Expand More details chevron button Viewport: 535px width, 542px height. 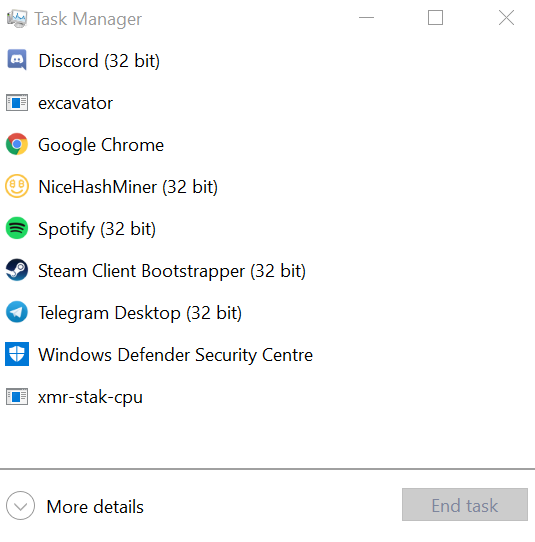click(20, 505)
